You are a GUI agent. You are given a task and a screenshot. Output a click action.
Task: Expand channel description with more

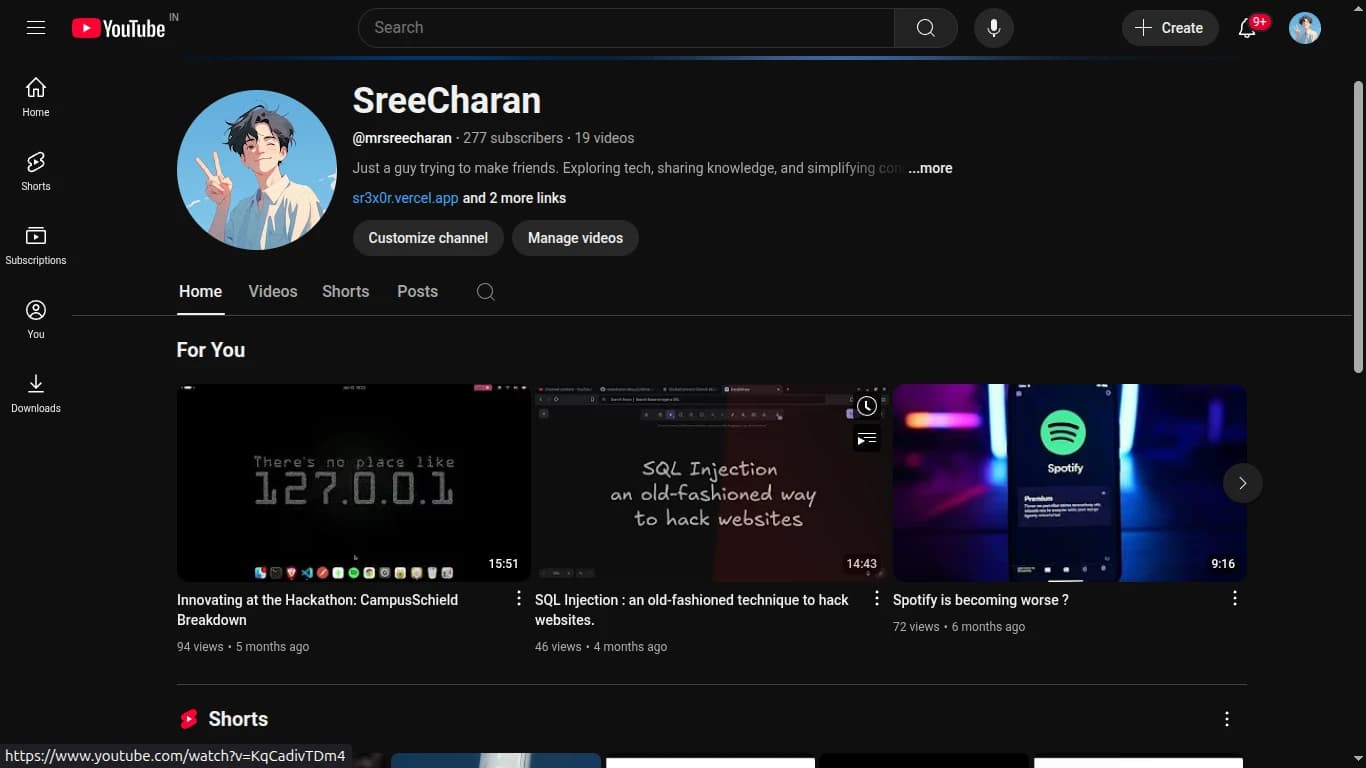(x=930, y=168)
